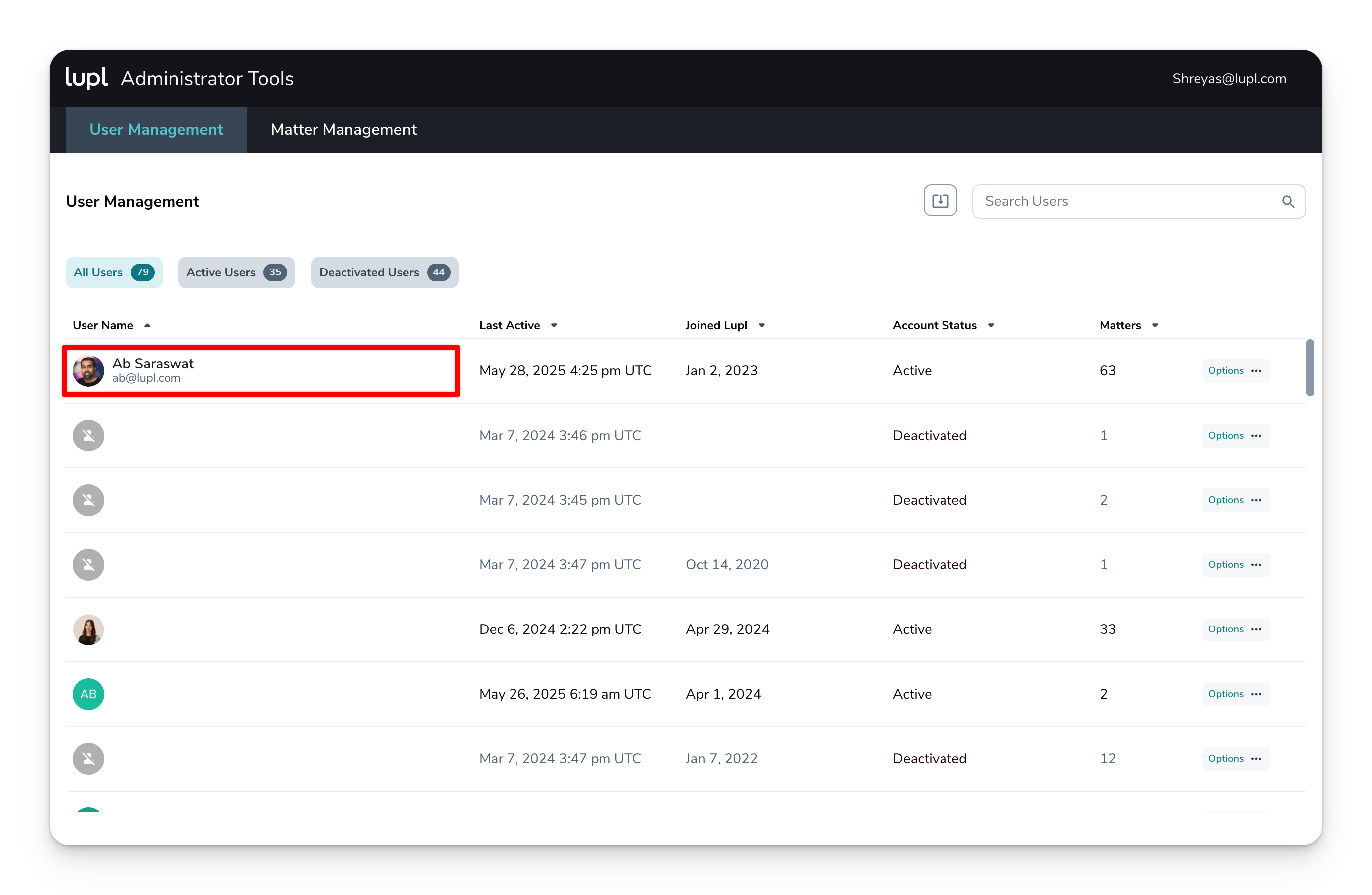Click the green AB initials avatar
The width and height of the screenshot is (1372, 895).
[88, 694]
